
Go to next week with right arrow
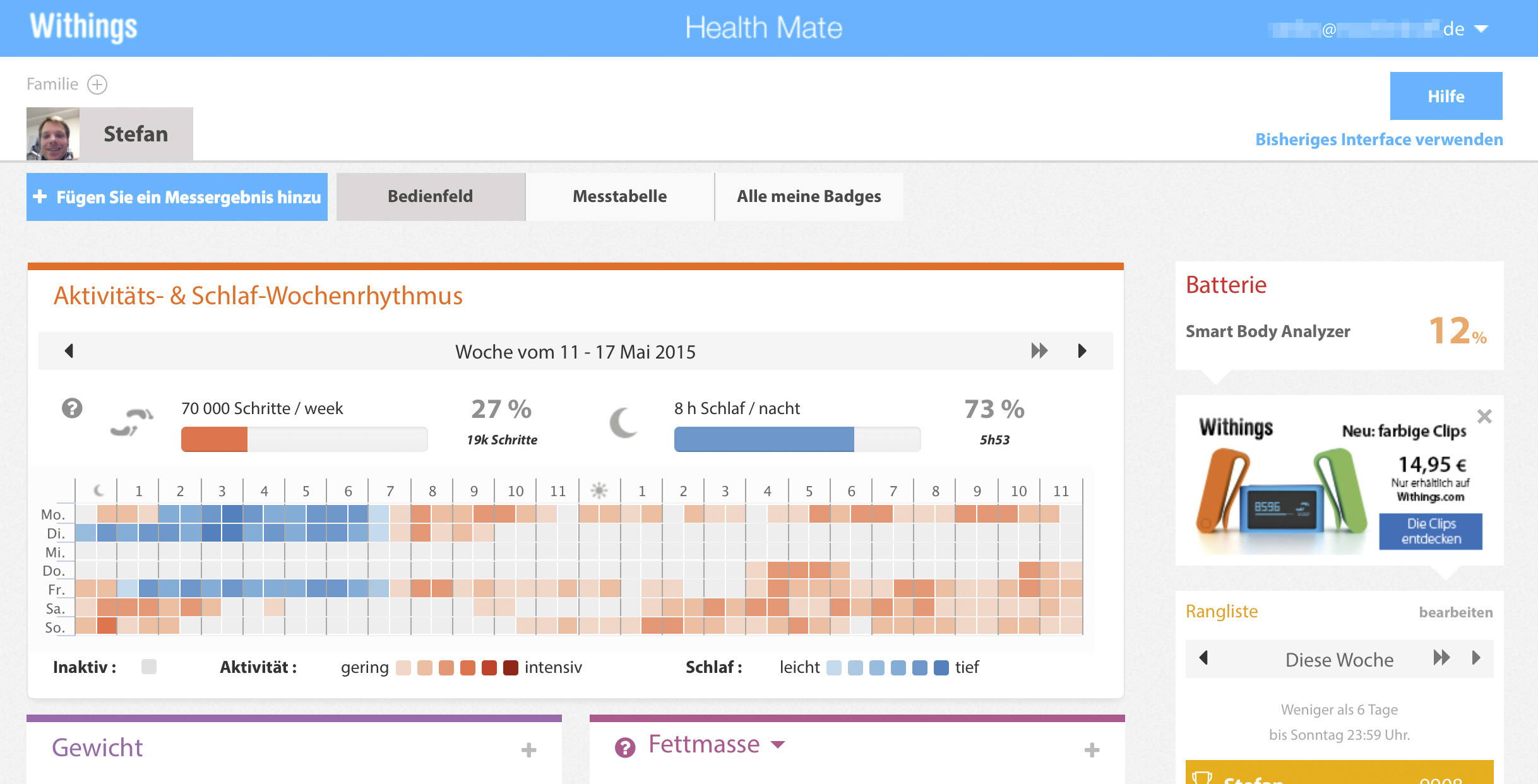tap(1082, 351)
